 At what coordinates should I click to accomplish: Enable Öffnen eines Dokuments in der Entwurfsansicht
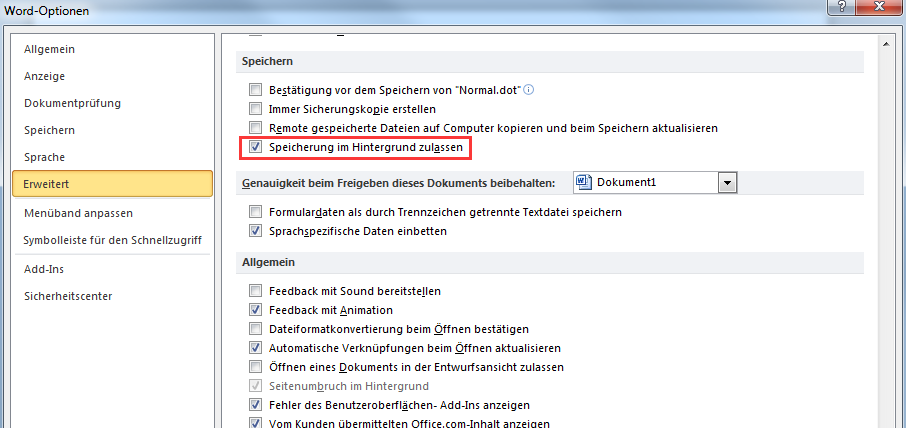pyautogui.click(x=255, y=367)
